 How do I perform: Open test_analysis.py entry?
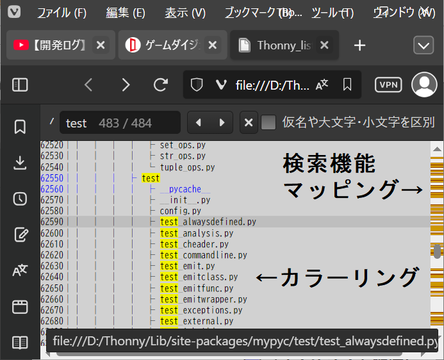pos(197,233)
